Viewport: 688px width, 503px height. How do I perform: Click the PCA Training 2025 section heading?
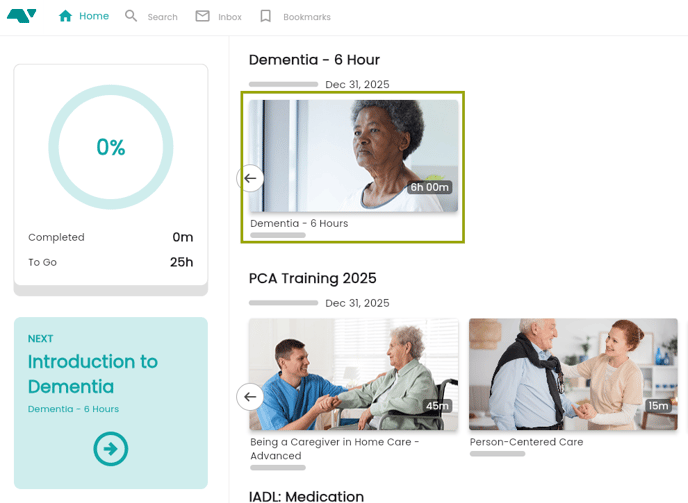tap(312, 278)
